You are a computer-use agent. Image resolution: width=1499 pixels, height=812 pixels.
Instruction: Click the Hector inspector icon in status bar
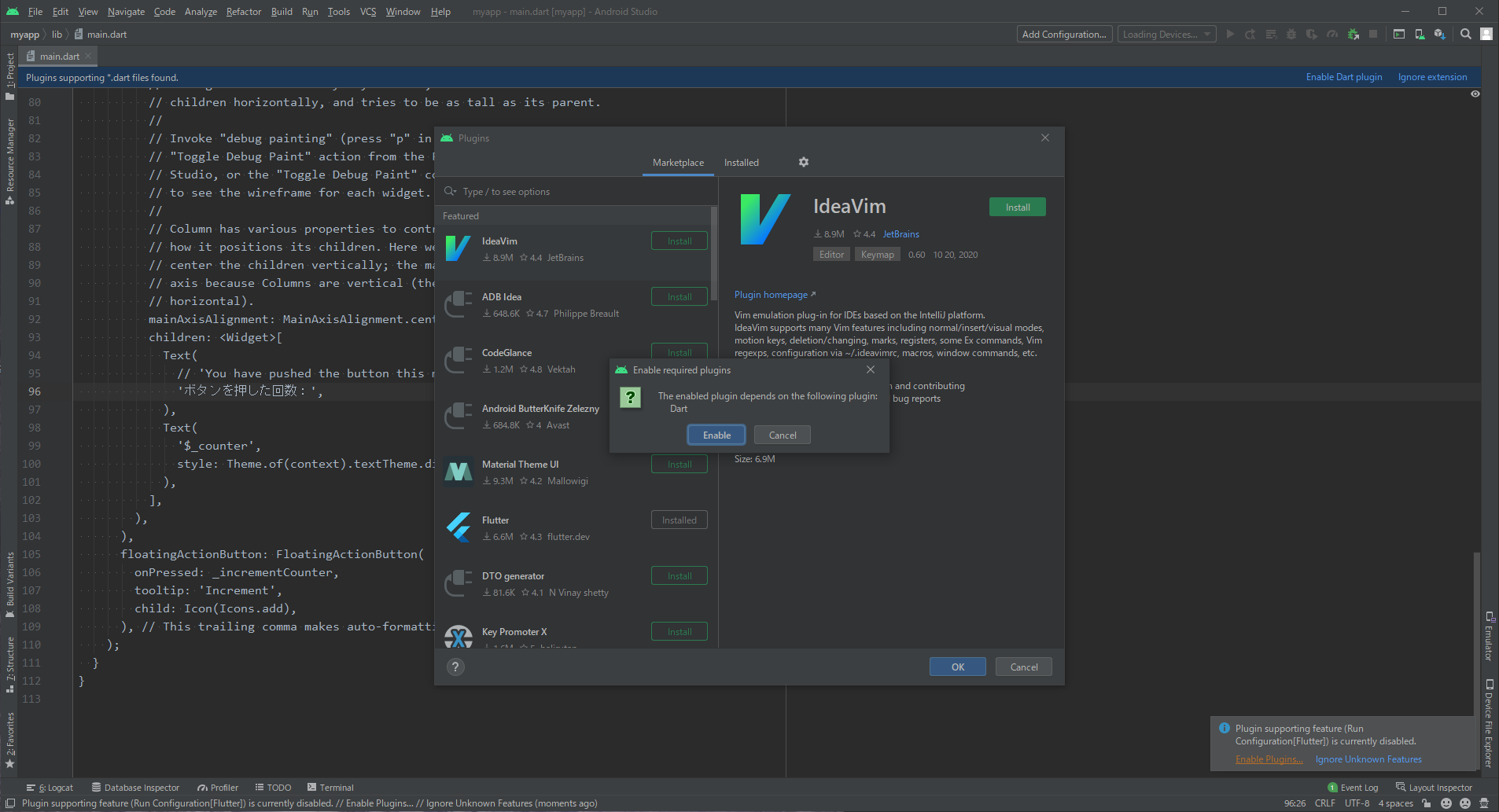(x=1484, y=803)
